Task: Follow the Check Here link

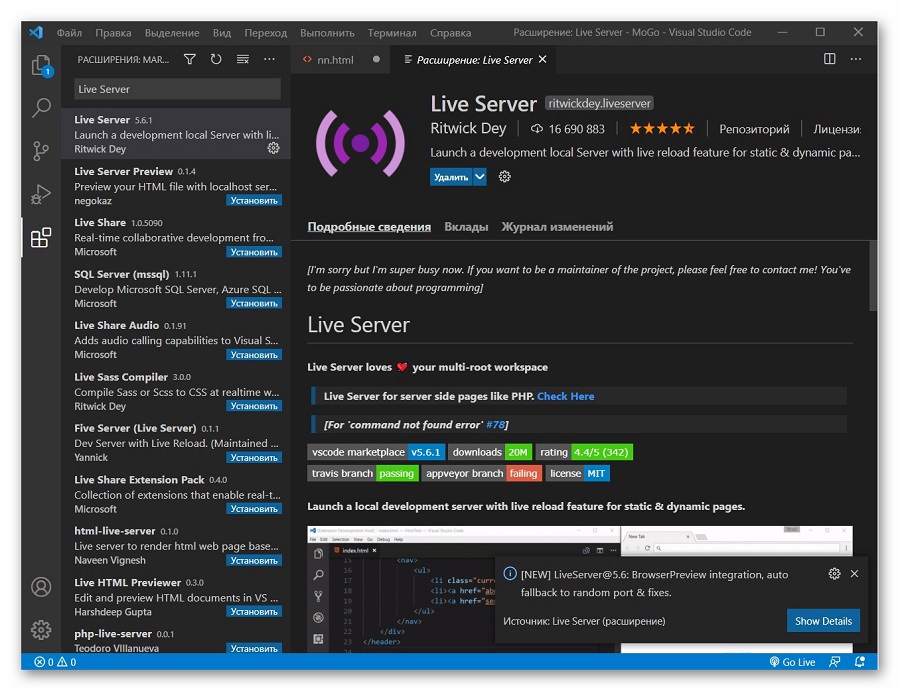Action: [x=565, y=396]
